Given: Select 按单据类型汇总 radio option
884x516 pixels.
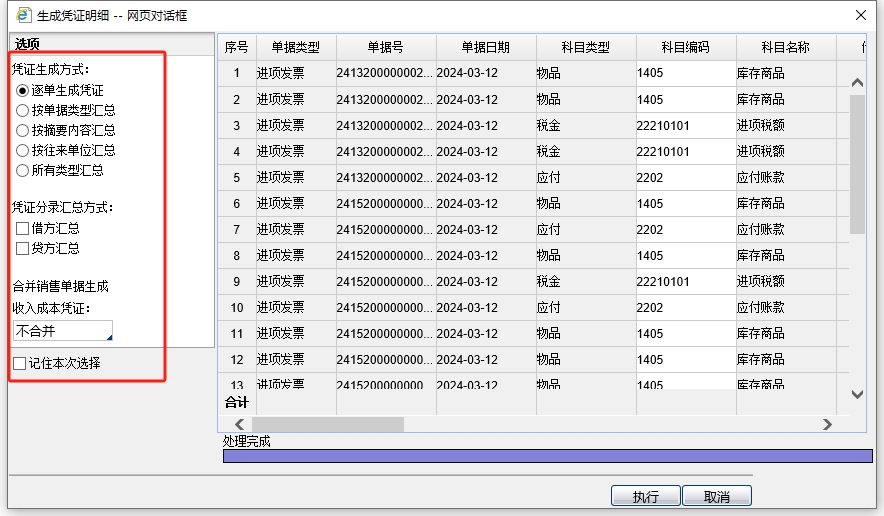Looking at the screenshot, I should [x=22, y=110].
